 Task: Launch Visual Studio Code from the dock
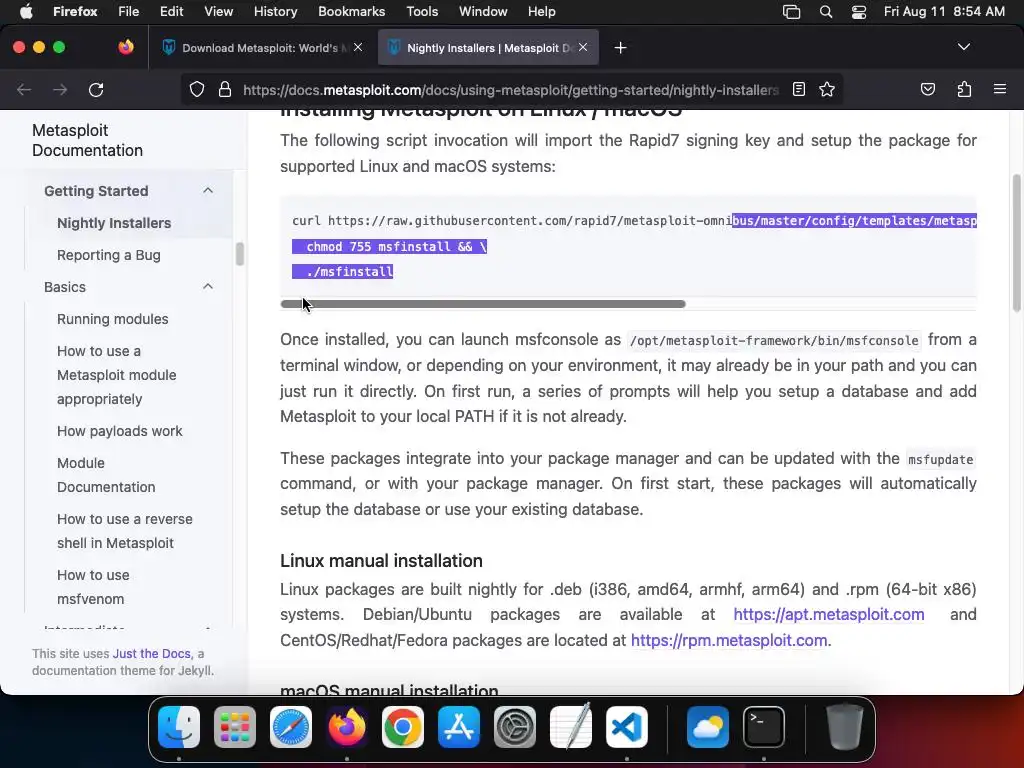coord(627,727)
